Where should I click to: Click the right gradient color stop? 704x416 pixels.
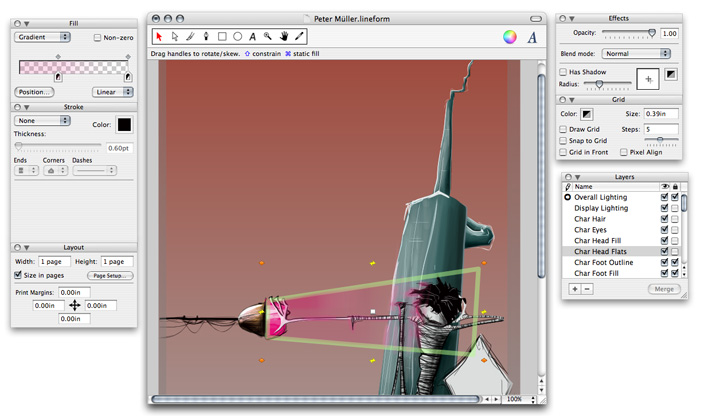[128, 77]
